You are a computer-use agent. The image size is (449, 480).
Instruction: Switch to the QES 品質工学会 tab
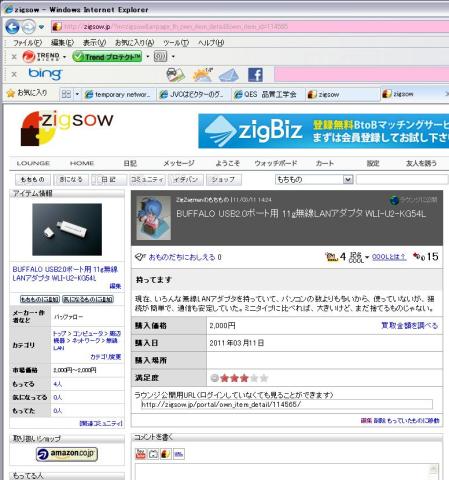tap(268, 95)
